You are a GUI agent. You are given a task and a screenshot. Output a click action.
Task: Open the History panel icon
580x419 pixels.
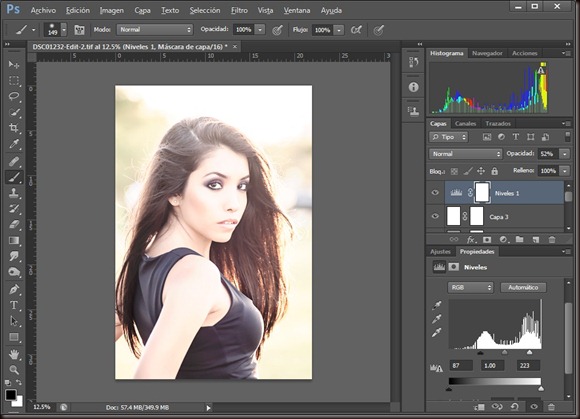[x=414, y=62]
